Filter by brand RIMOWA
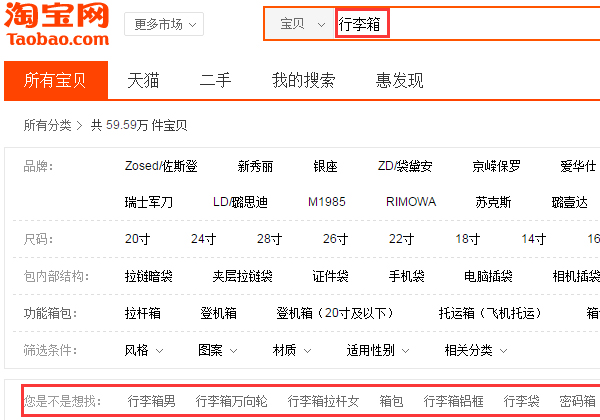This screenshot has width=600, height=420. (x=411, y=202)
